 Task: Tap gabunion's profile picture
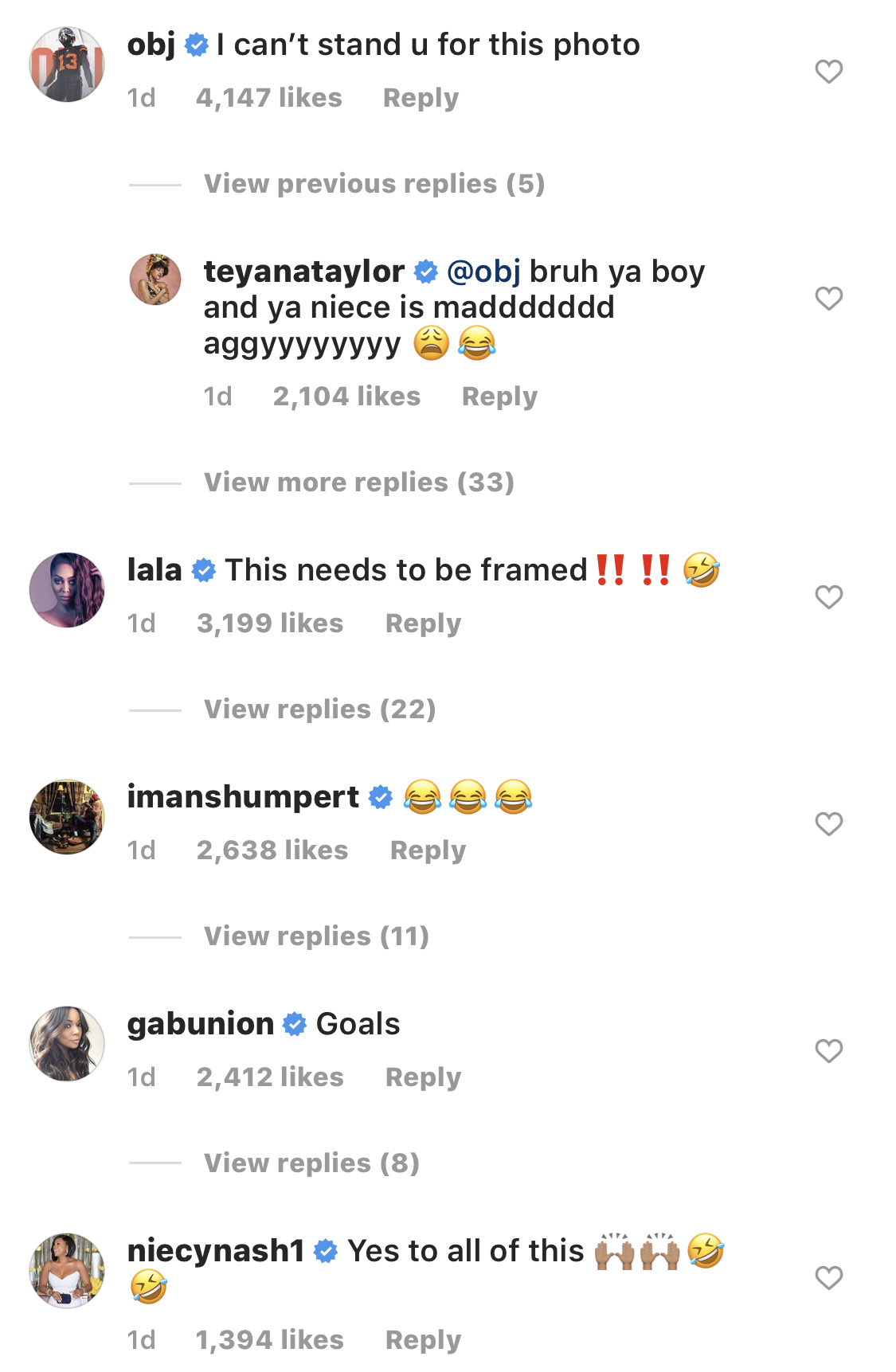click(67, 1044)
